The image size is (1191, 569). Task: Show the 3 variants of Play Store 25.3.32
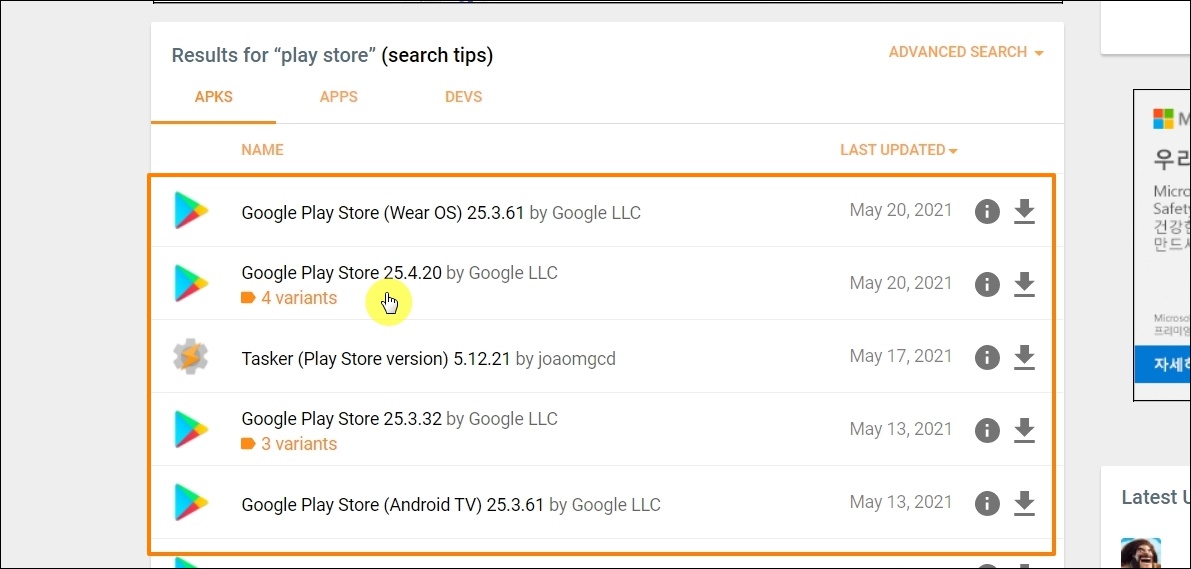click(289, 444)
